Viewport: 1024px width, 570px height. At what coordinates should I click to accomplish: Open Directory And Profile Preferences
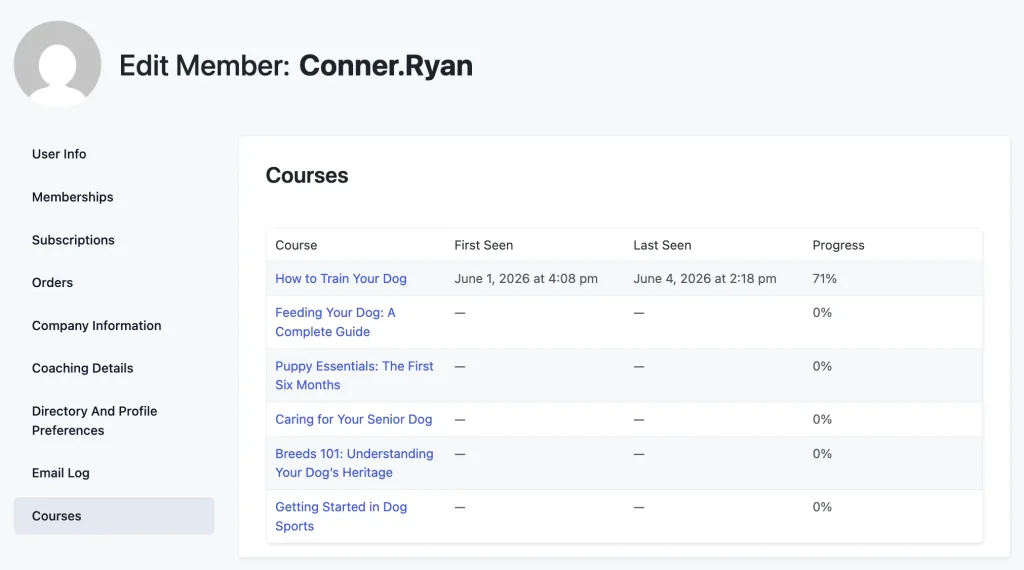[x=95, y=420]
